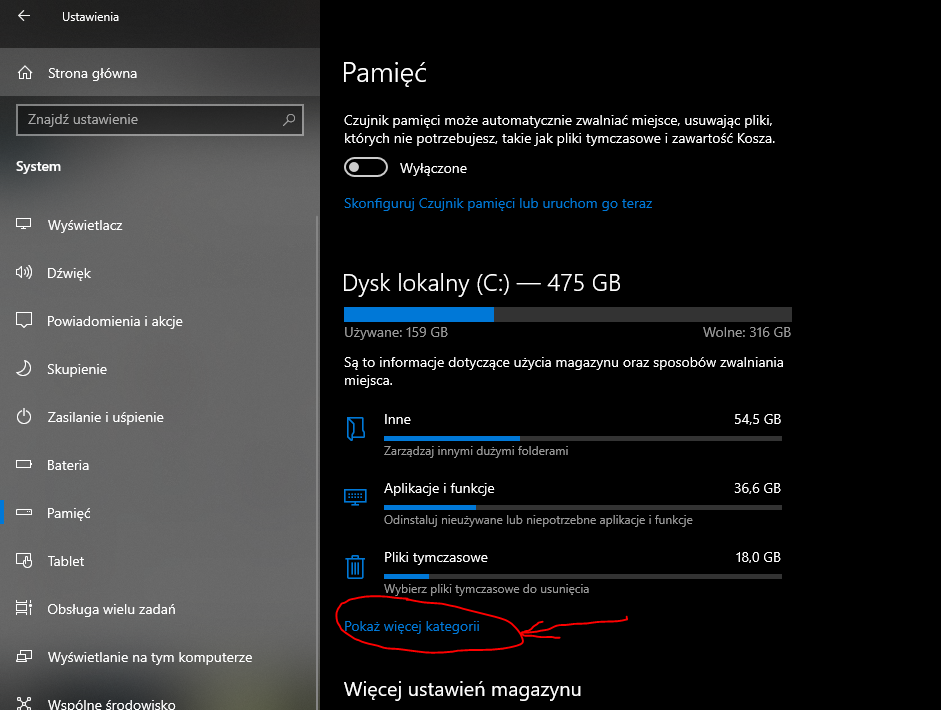This screenshot has height=710, width=941.
Task: Open the Inne storage category
Action: (x=564, y=435)
